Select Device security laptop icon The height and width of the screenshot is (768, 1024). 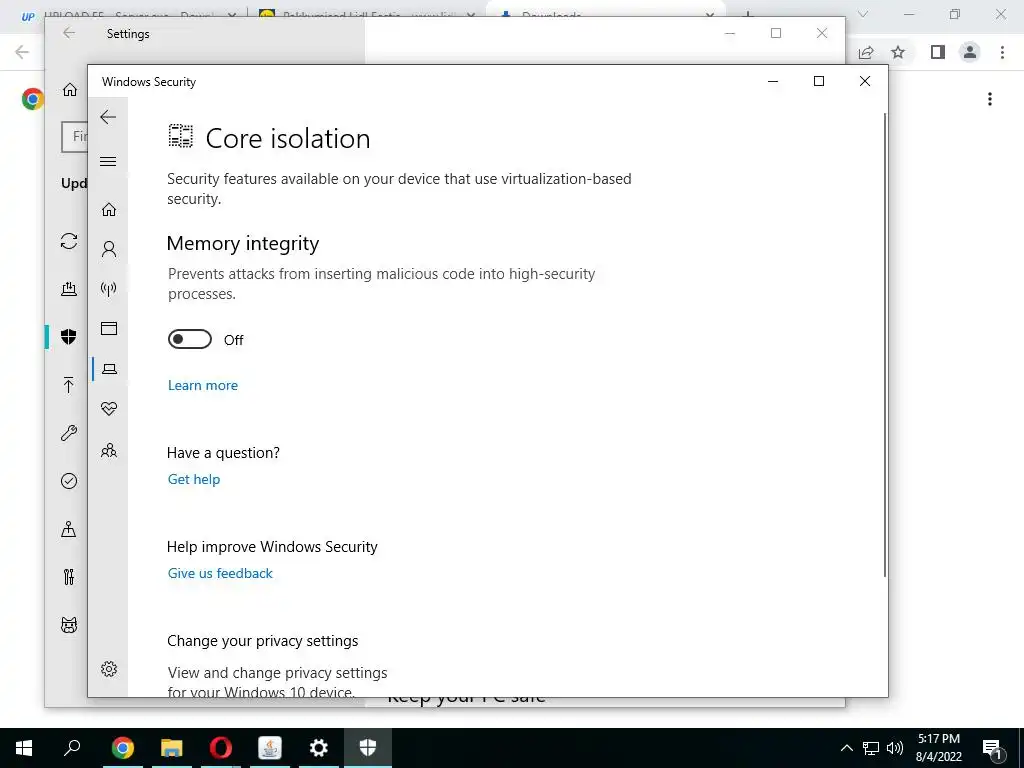[x=109, y=369]
